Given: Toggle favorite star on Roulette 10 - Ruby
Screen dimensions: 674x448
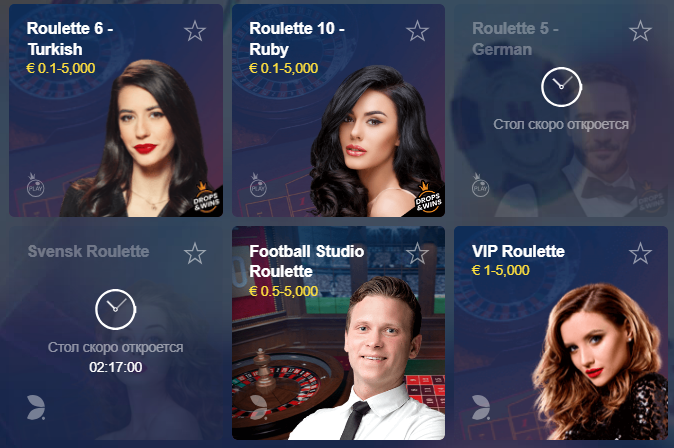Looking at the screenshot, I should pyautogui.click(x=417, y=31).
